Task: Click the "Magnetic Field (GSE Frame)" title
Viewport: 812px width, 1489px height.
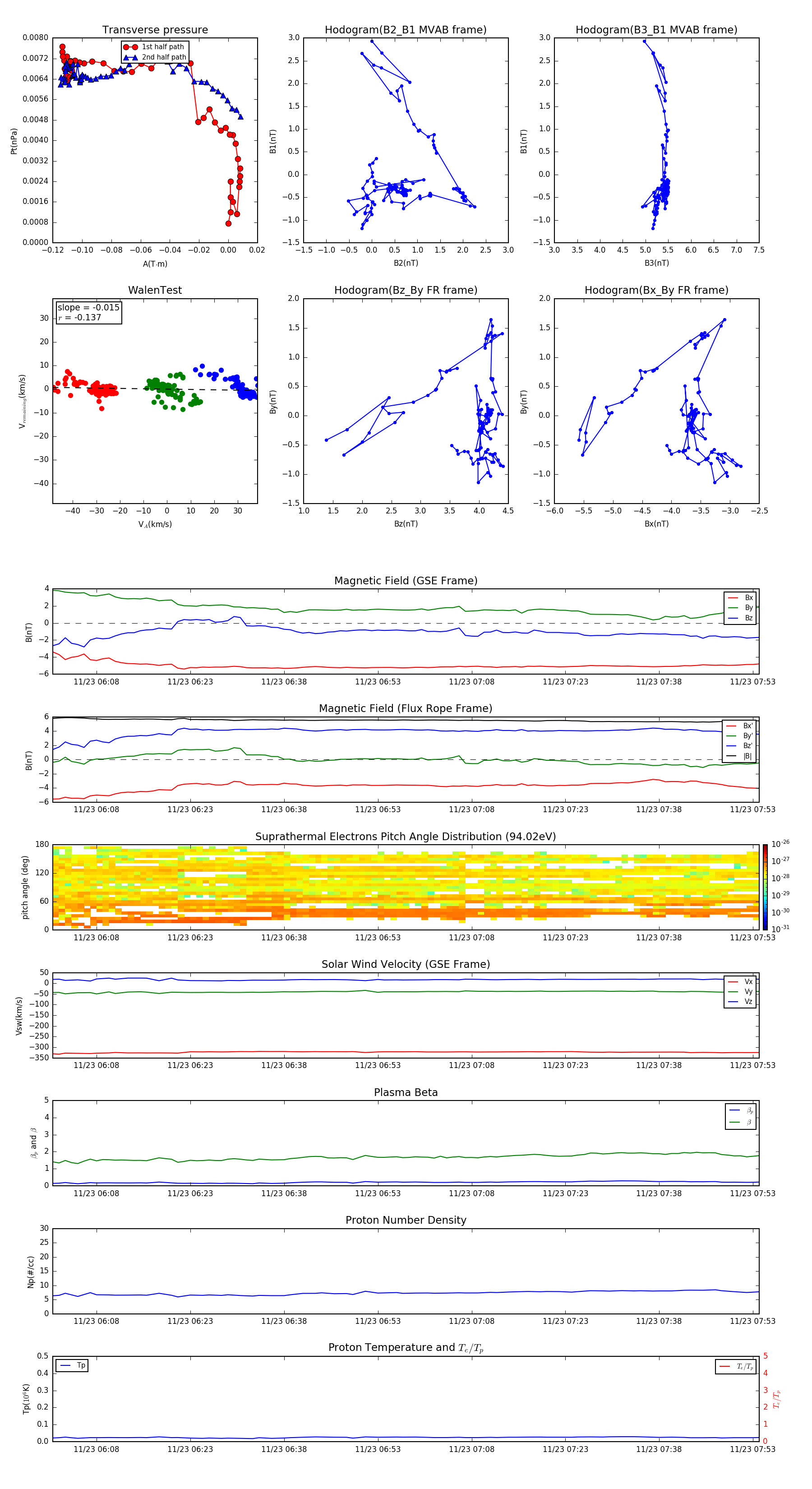Action: pos(406,580)
